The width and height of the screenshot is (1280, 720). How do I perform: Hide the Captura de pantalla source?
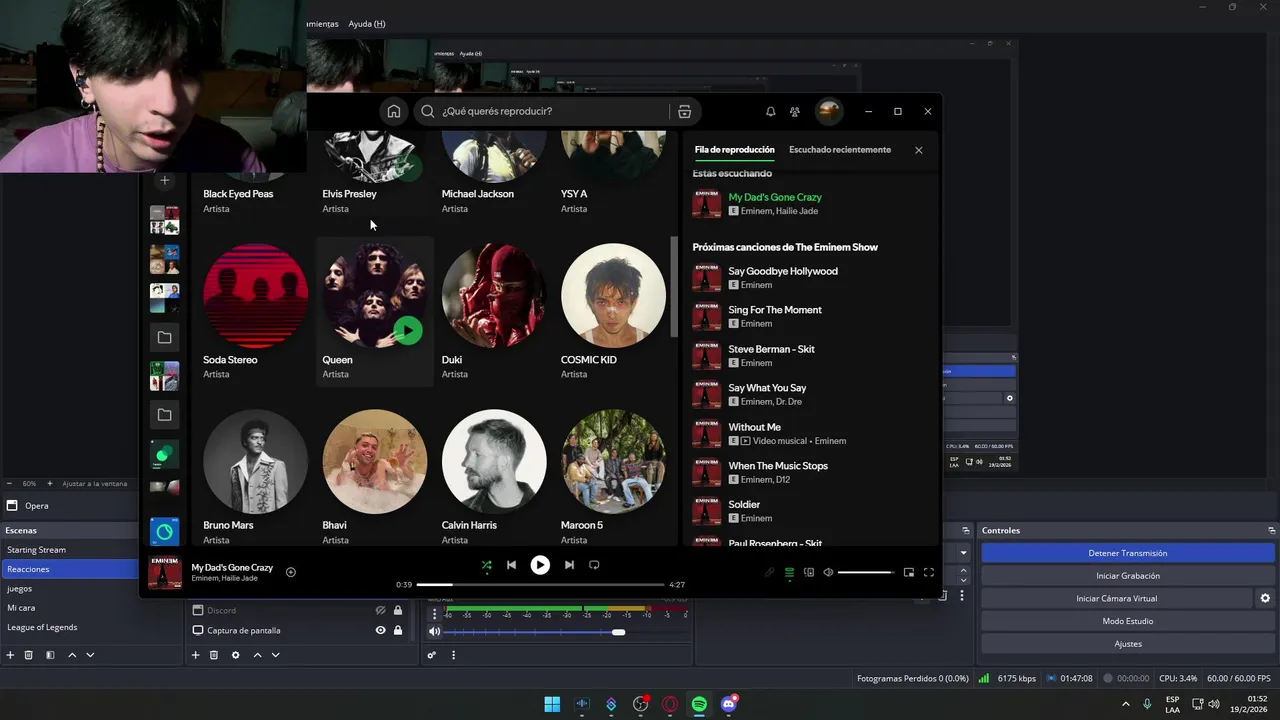pos(380,630)
